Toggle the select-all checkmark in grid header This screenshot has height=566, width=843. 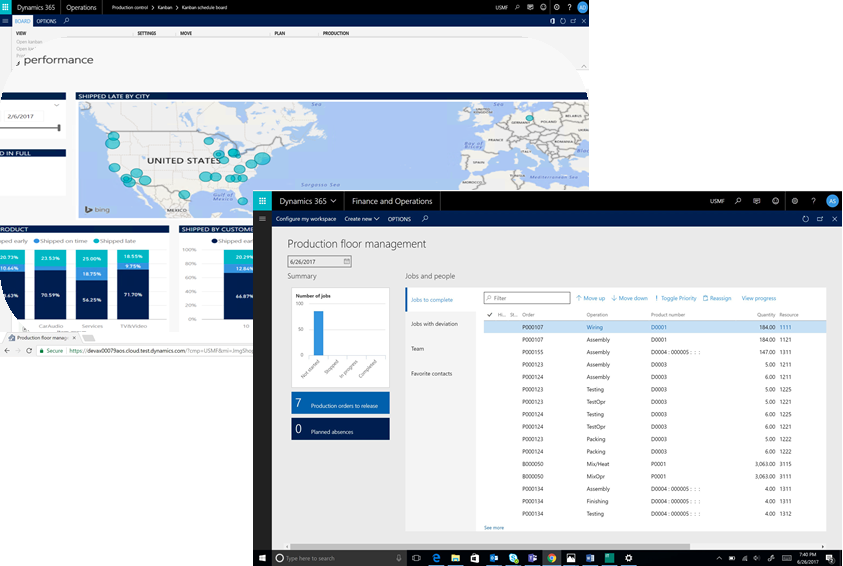pyautogui.click(x=489, y=314)
